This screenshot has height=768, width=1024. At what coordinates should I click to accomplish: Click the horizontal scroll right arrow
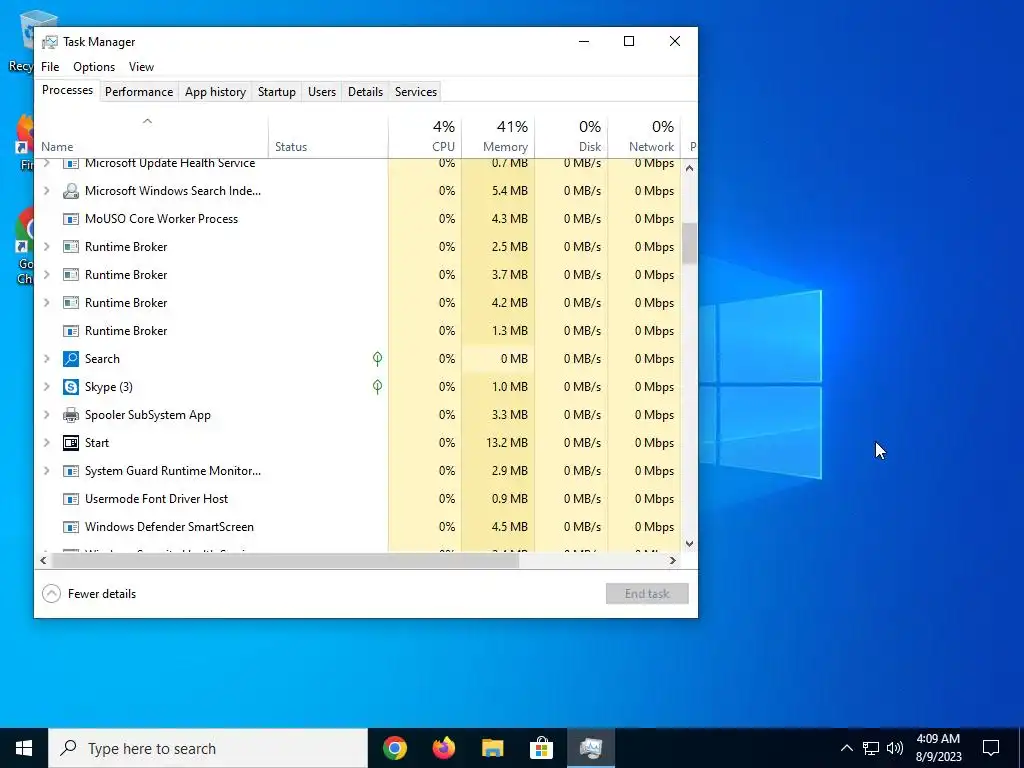pyautogui.click(x=673, y=560)
